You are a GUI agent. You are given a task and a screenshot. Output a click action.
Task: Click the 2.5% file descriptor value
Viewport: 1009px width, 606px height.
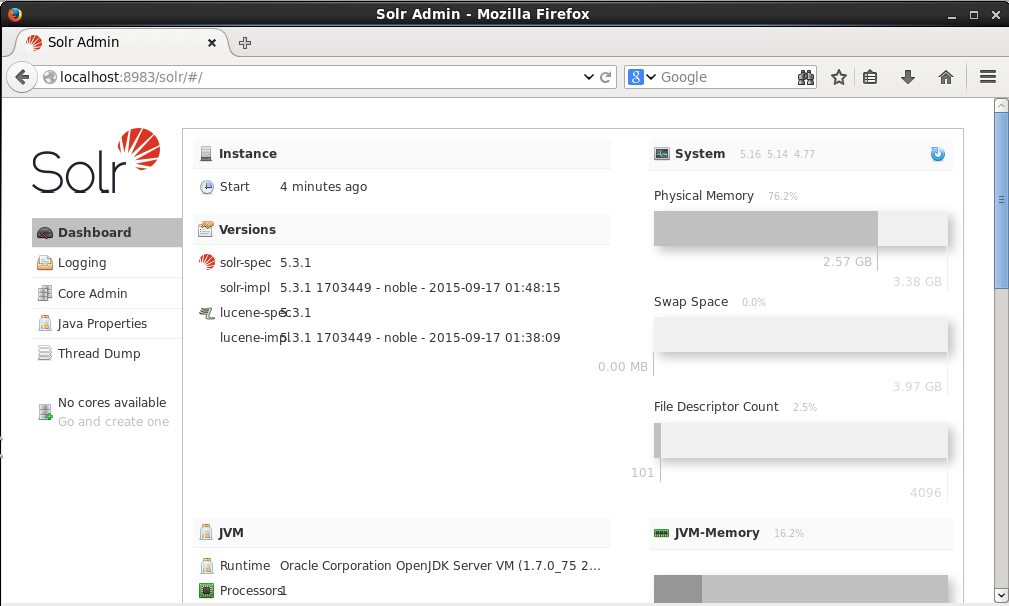coord(804,407)
